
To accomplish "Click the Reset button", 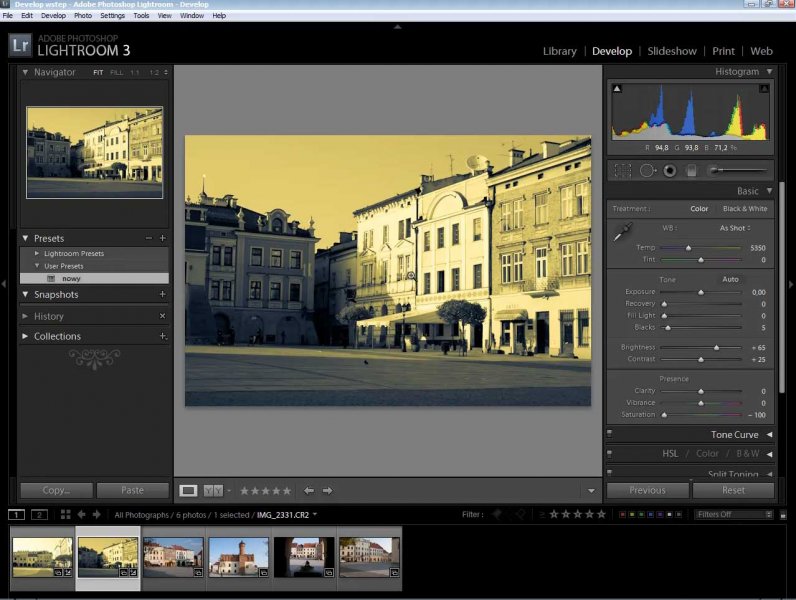I will 733,490.
